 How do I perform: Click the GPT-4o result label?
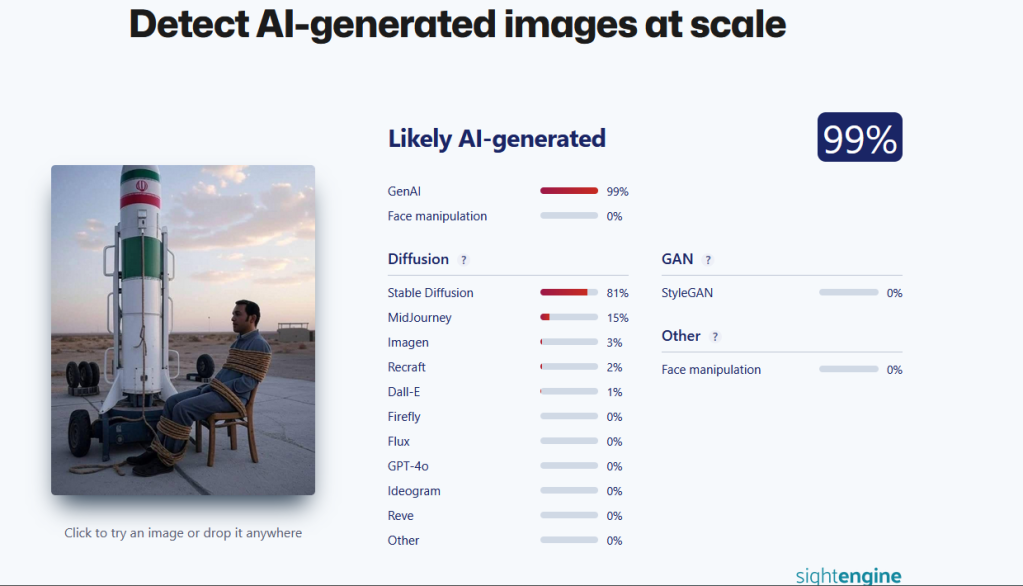coord(408,466)
